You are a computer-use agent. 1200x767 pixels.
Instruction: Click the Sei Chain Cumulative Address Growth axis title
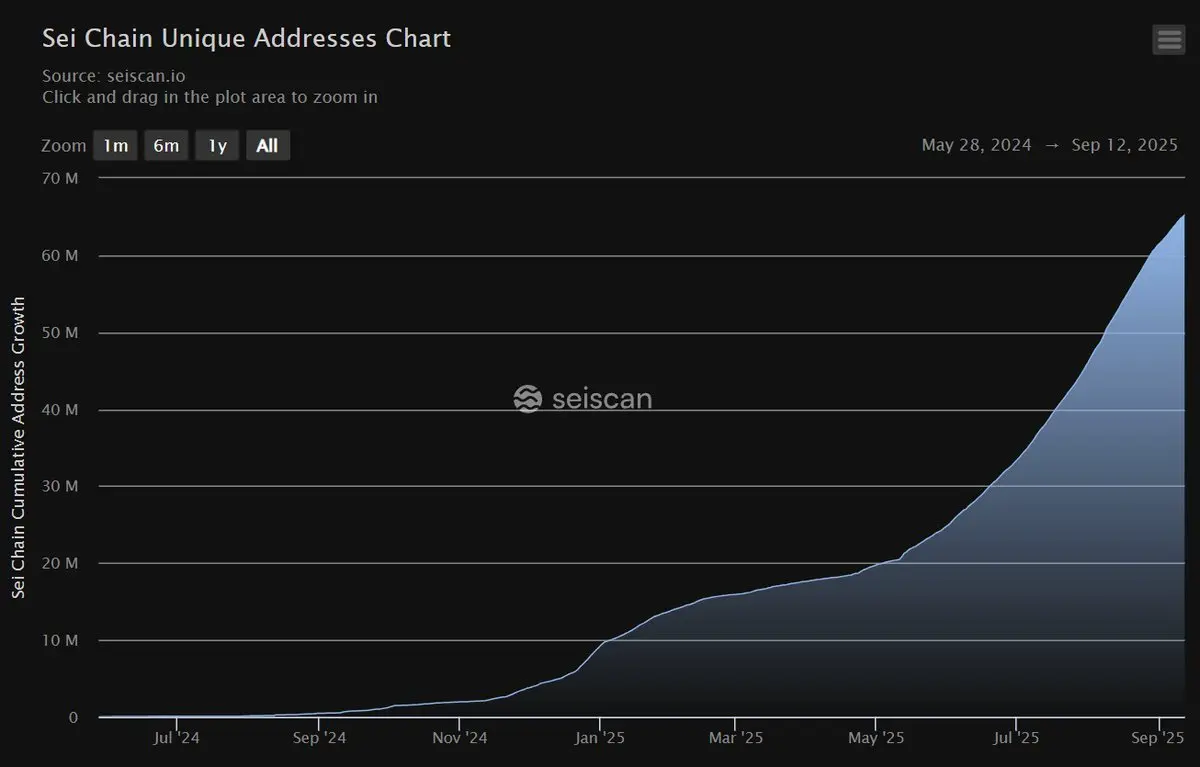(x=18, y=448)
